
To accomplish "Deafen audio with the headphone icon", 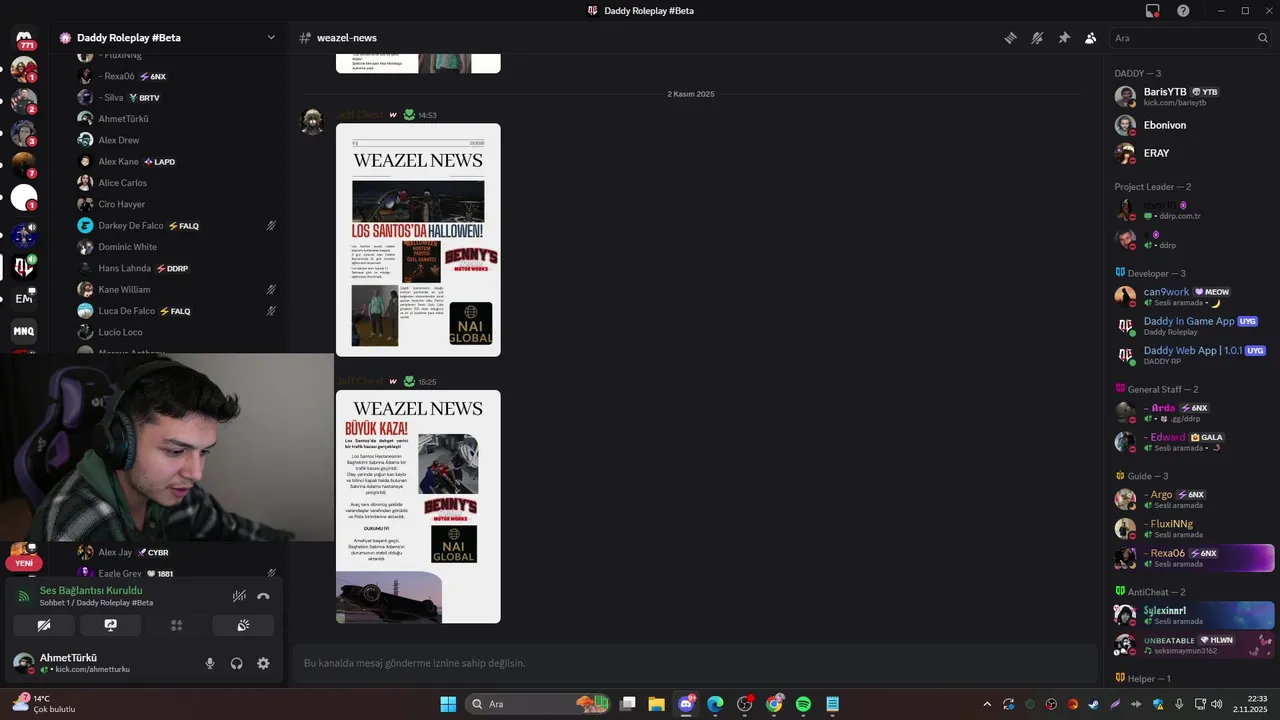I will tap(237, 663).
